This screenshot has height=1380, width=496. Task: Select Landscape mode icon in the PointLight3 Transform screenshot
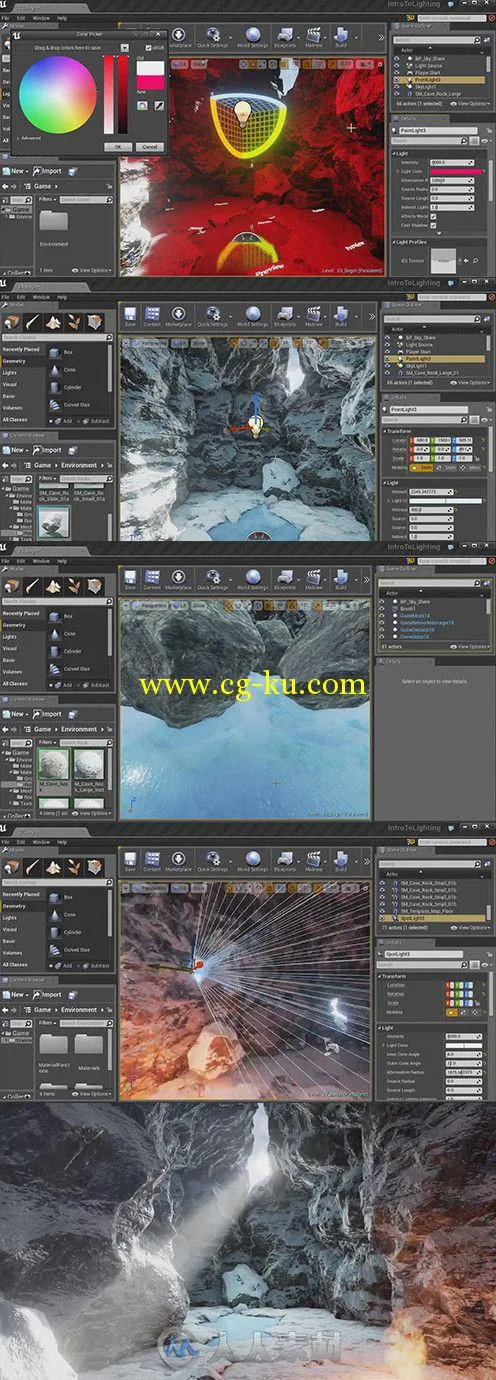52,320
